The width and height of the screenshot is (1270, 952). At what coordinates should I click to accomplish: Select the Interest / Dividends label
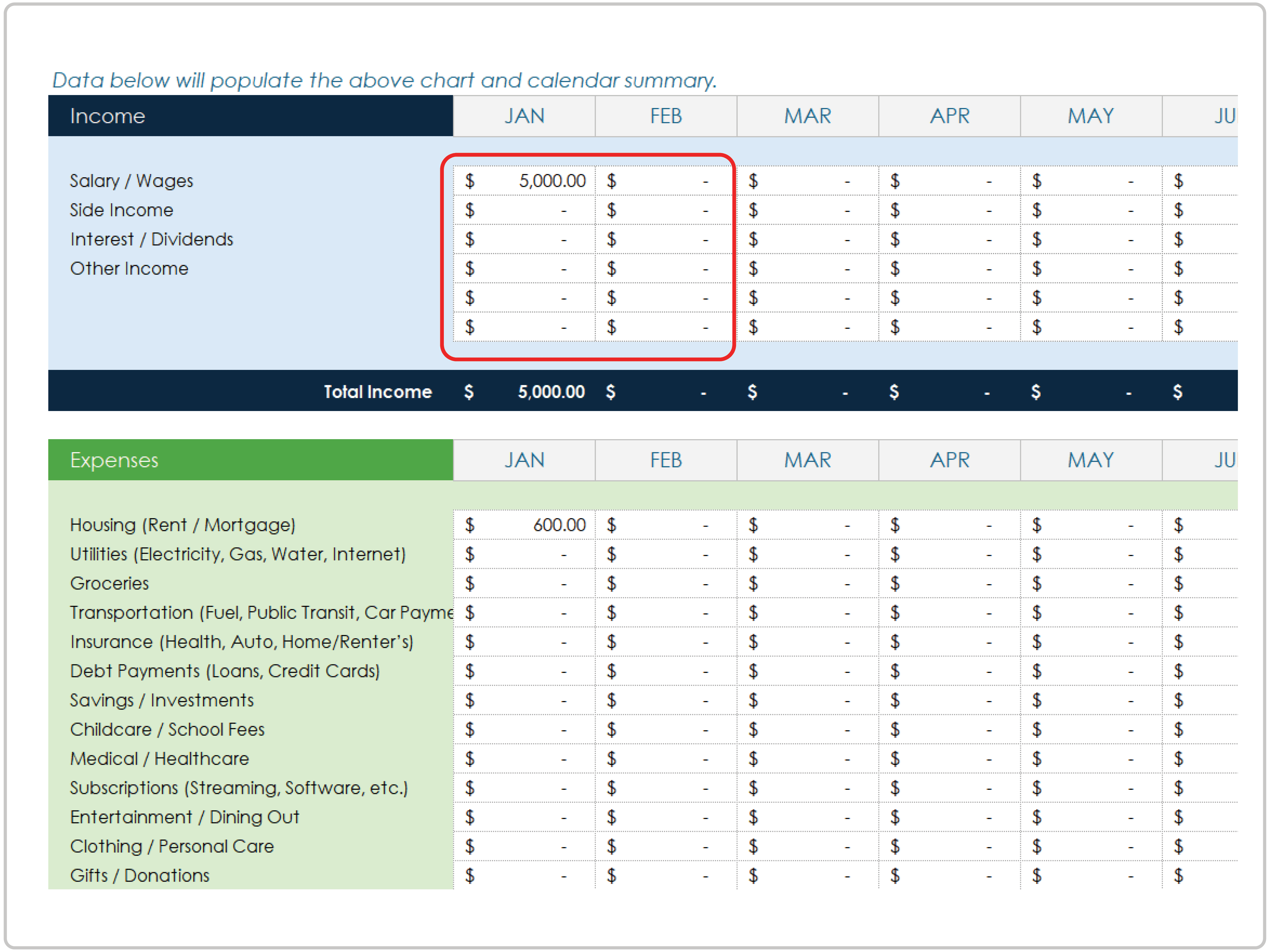pyautogui.click(x=152, y=239)
